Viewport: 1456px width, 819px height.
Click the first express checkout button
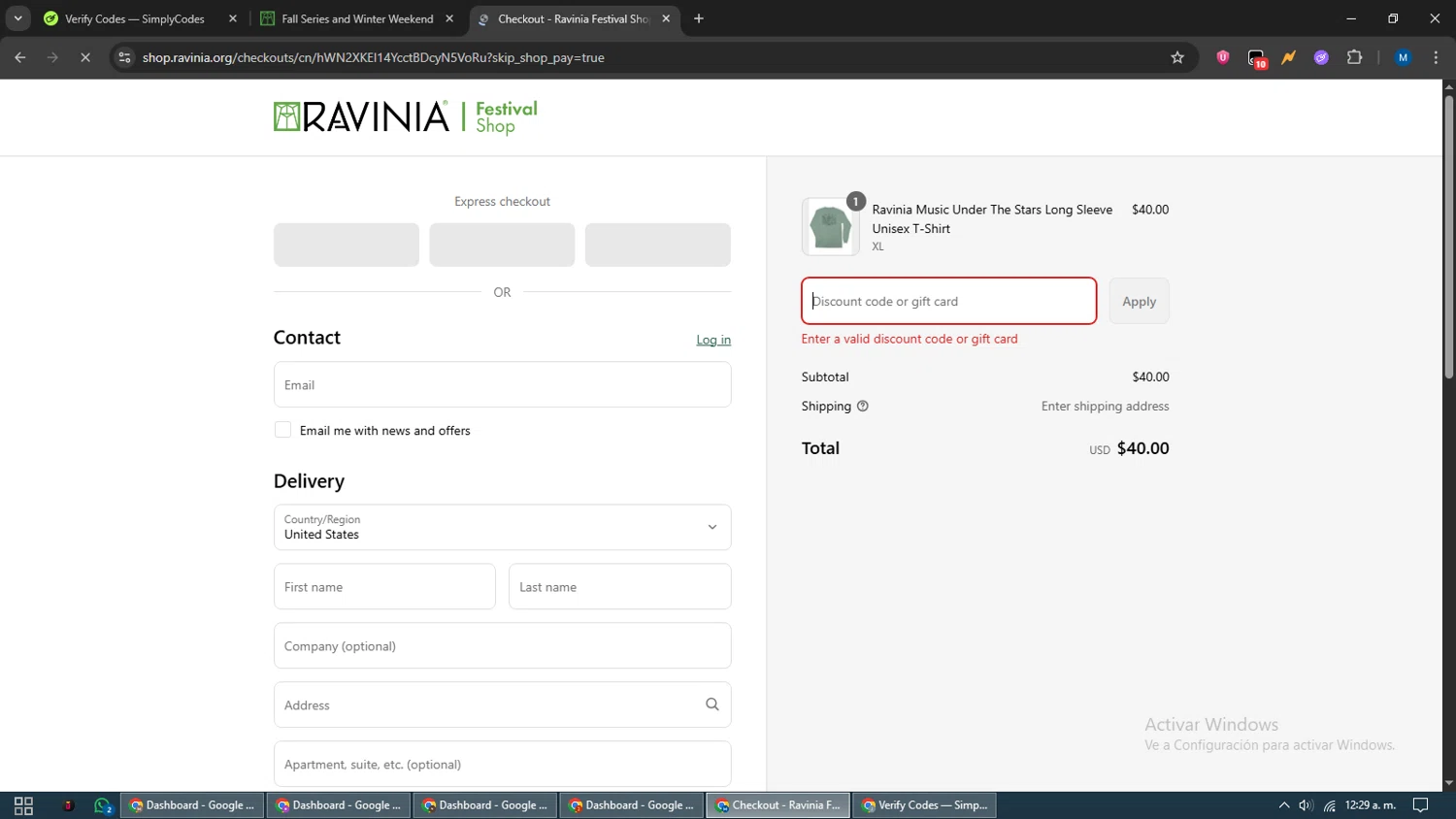tap(347, 245)
